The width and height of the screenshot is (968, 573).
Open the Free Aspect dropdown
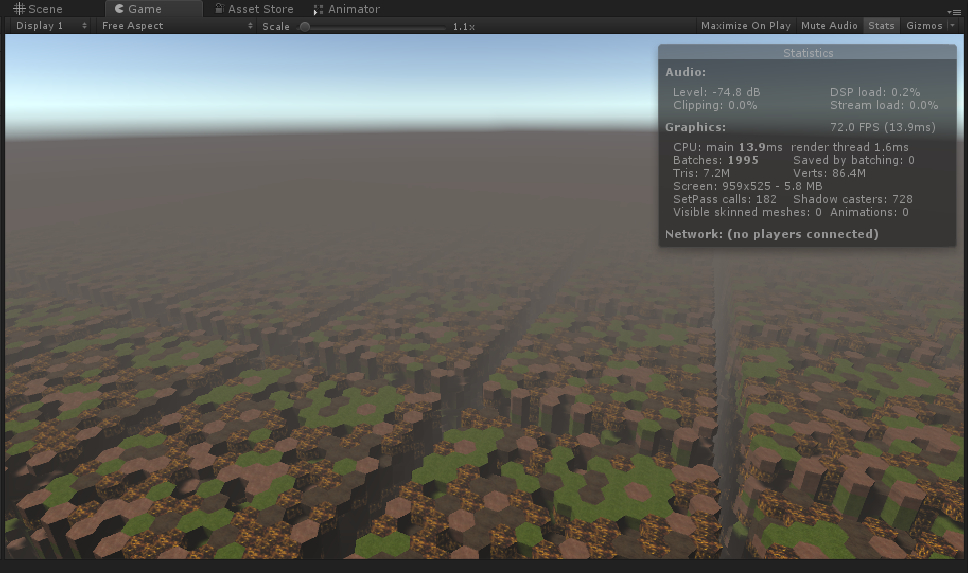point(176,26)
